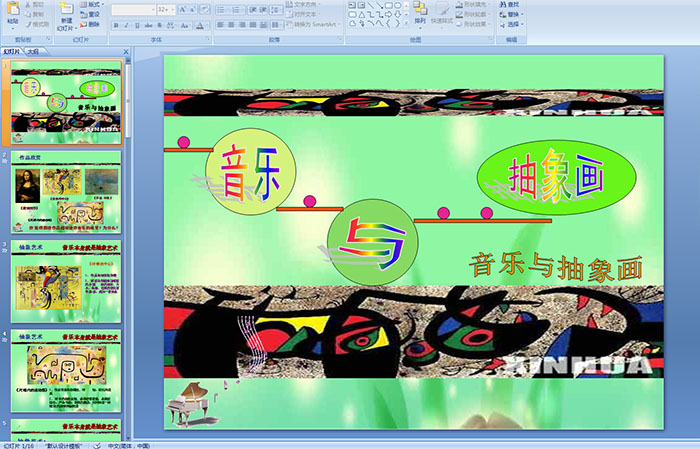Image resolution: width=700 pixels, height=449 pixels.
Task: Select the Oval shape
Action: click(x=398, y=5)
